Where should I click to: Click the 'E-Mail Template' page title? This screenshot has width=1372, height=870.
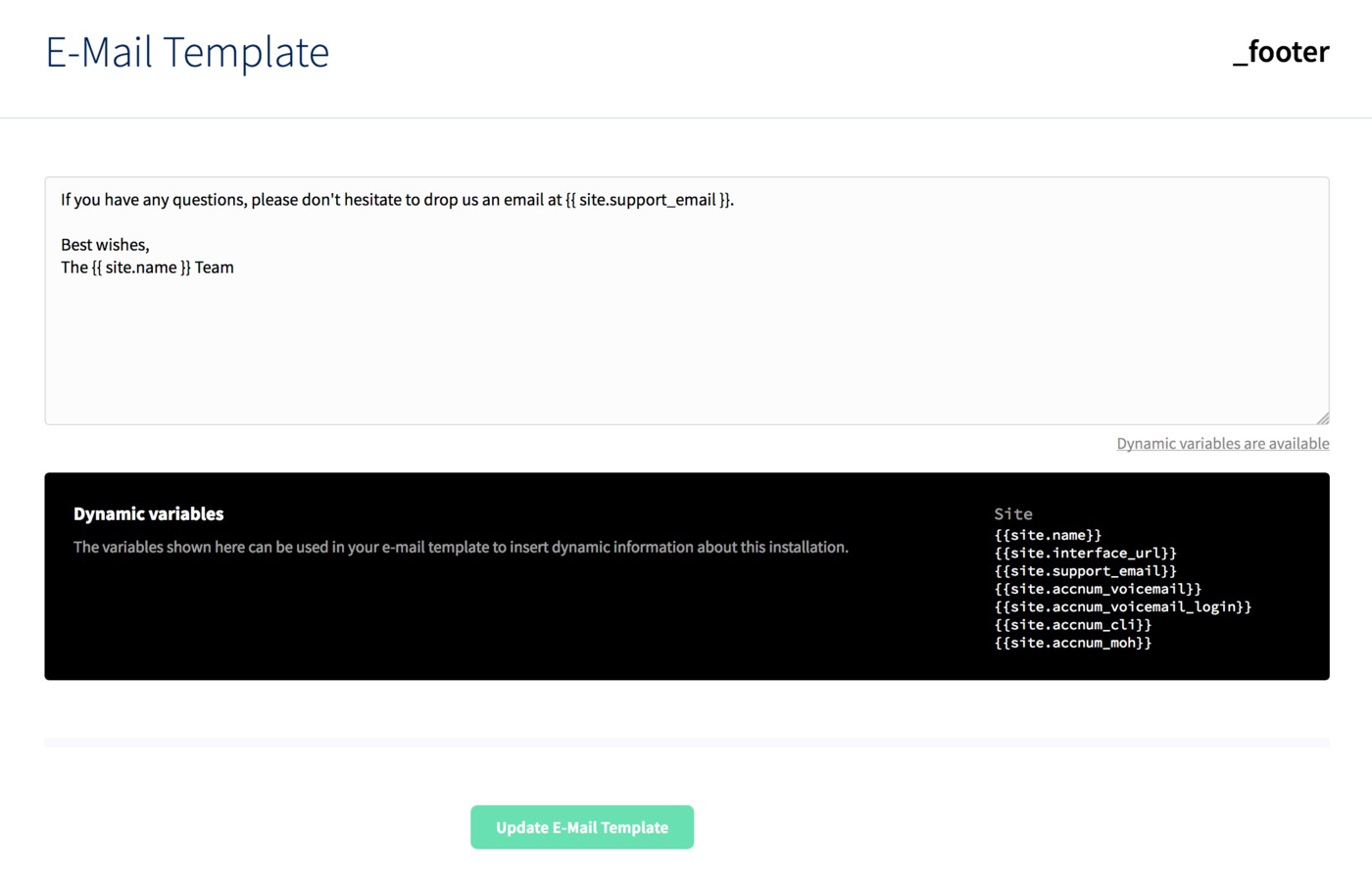(187, 52)
